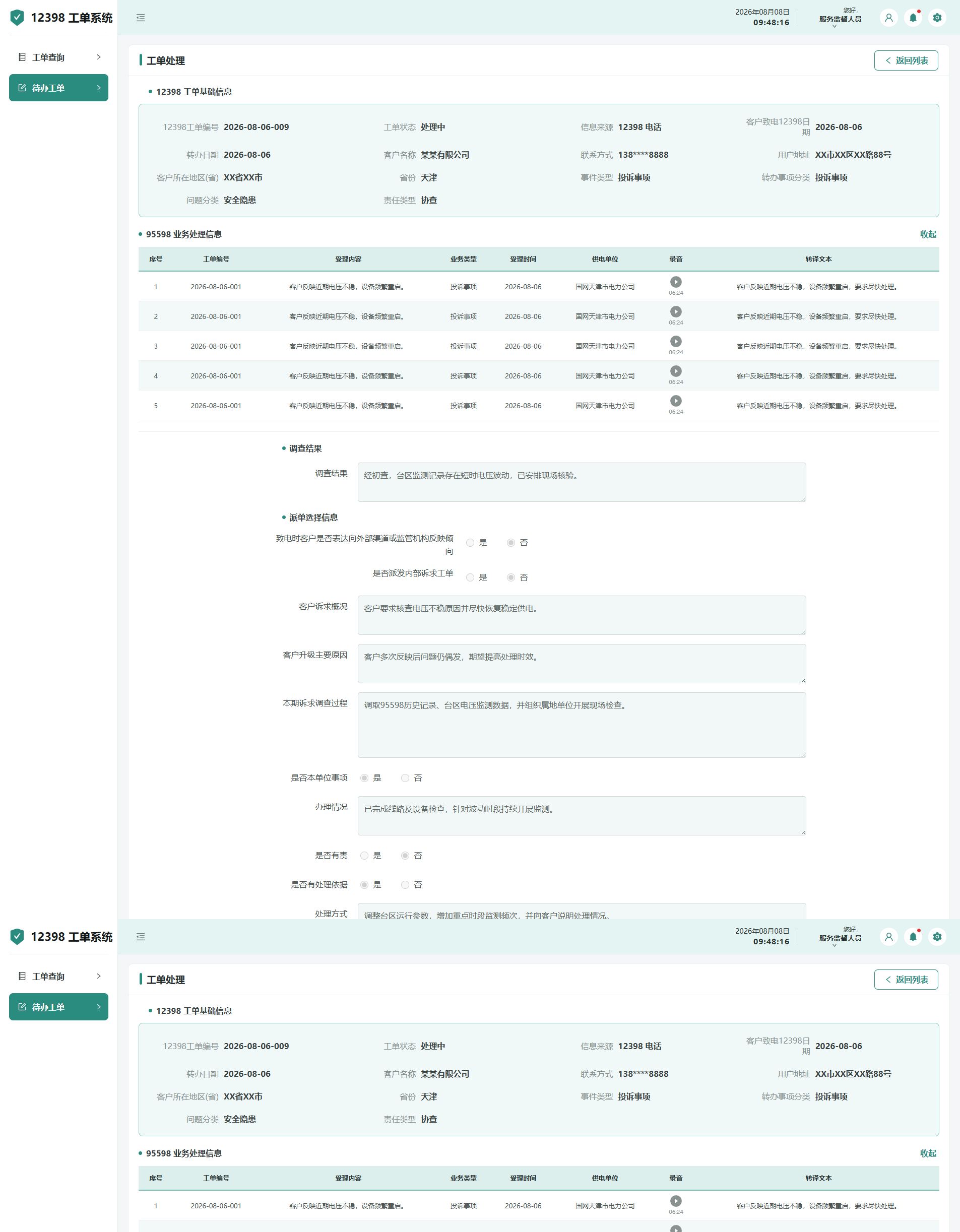
Task: Select 是 for 是否有责
Action: click(x=364, y=856)
